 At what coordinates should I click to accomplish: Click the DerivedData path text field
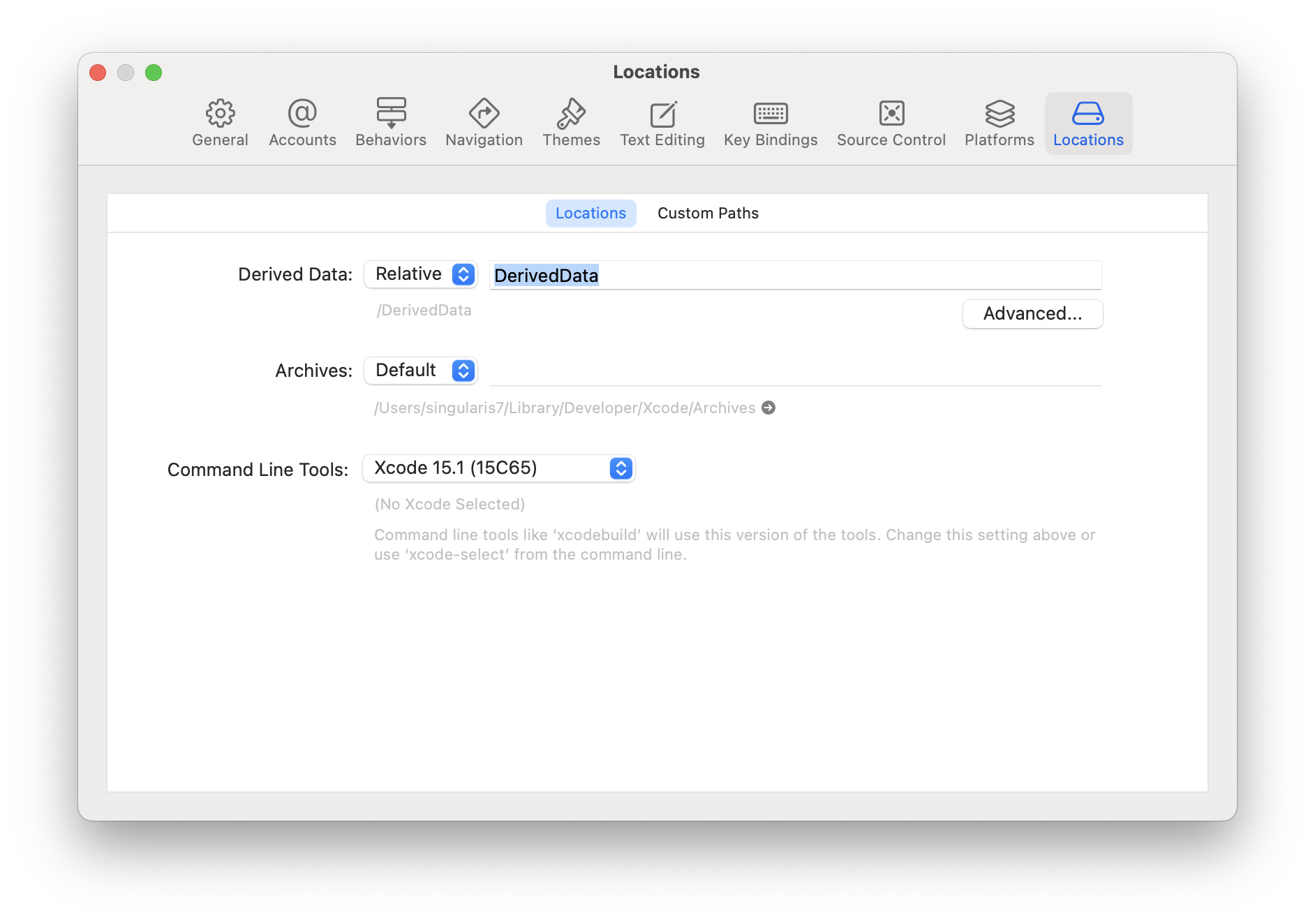796,275
